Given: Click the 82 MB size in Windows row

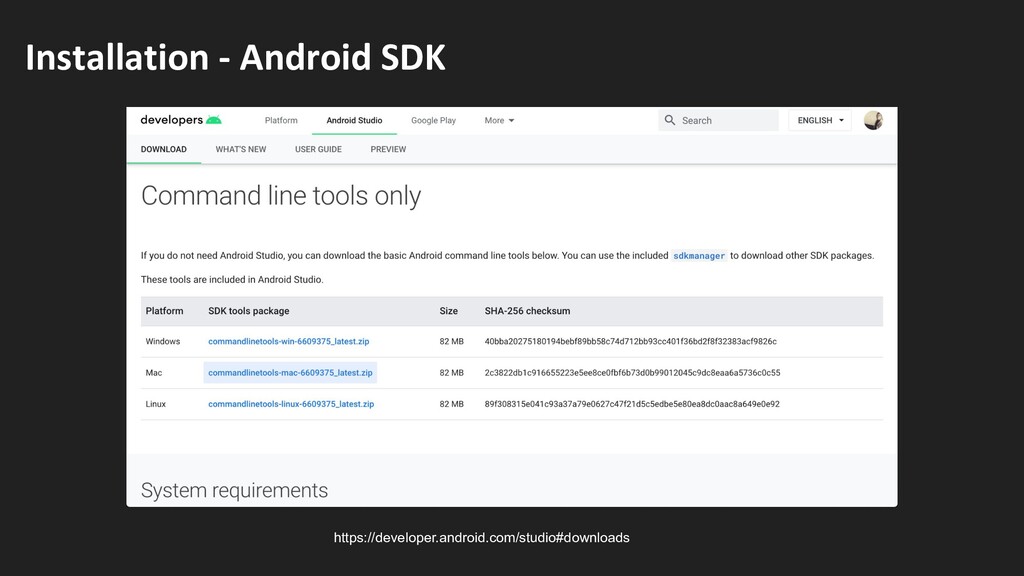Looking at the screenshot, I should (x=451, y=342).
